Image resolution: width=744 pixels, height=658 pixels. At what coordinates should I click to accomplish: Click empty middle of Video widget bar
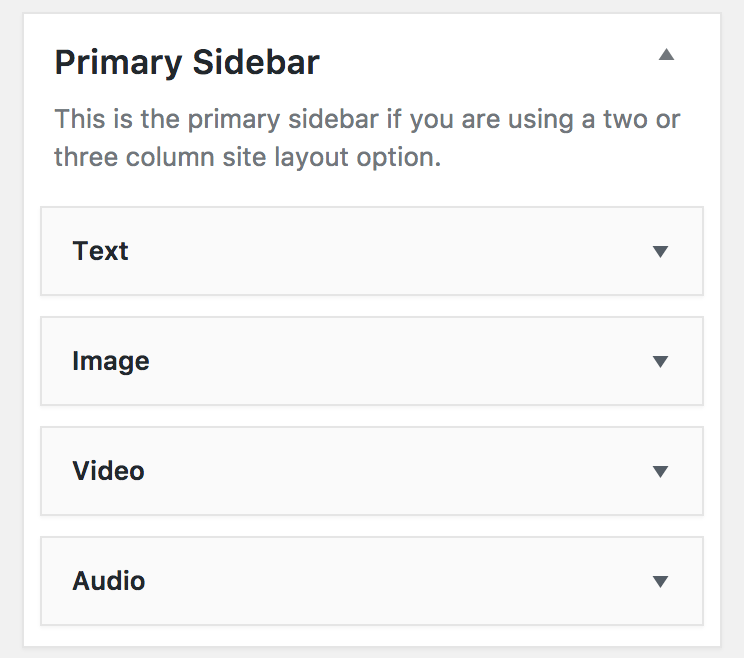380,471
